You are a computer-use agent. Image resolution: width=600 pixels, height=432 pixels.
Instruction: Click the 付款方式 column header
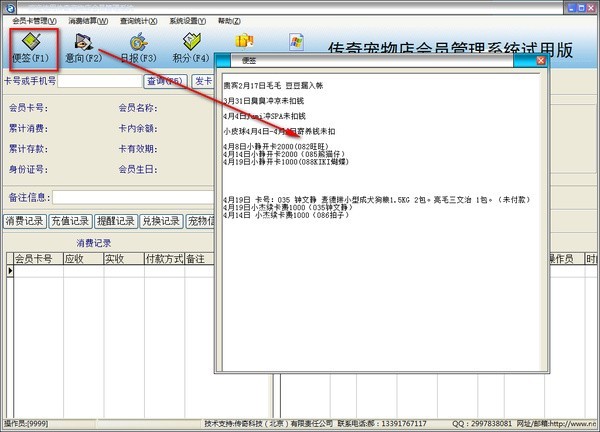(x=165, y=259)
